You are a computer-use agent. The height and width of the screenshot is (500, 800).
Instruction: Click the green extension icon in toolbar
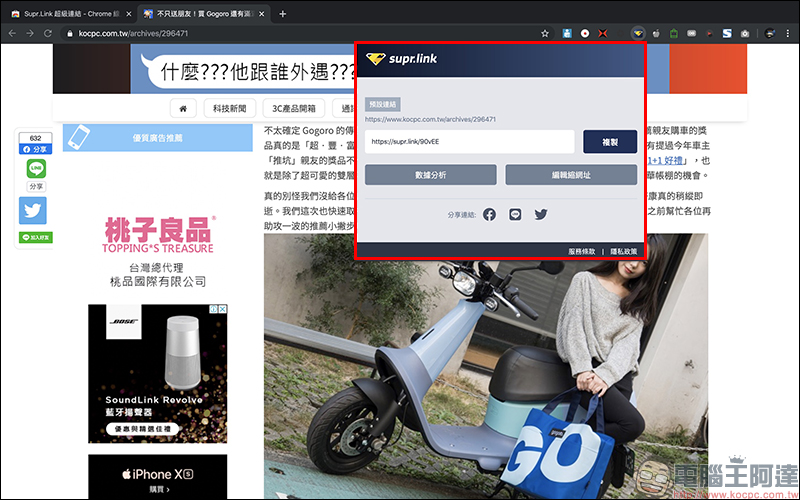click(x=674, y=34)
